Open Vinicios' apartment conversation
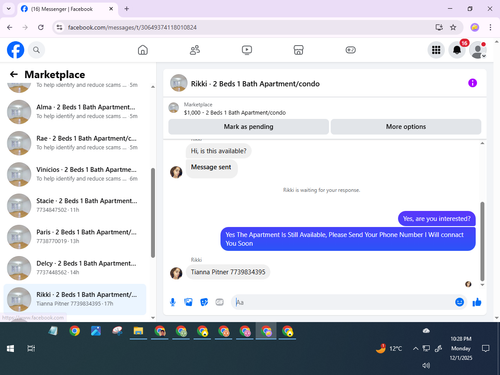This screenshot has width=500, height=375. pyautogui.click(x=75, y=174)
